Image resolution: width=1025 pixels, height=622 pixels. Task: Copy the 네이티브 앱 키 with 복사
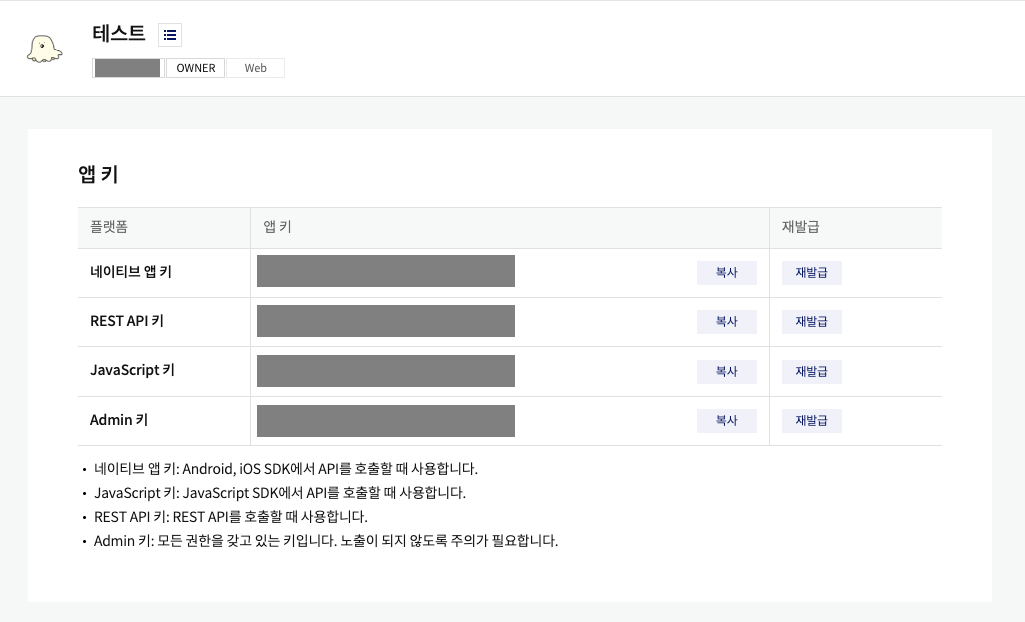click(726, 272)
